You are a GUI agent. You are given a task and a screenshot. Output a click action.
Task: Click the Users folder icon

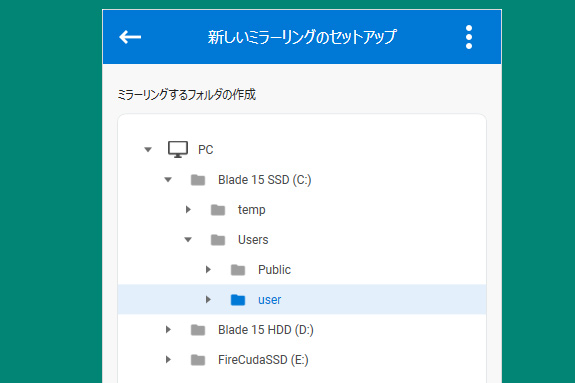218,240
